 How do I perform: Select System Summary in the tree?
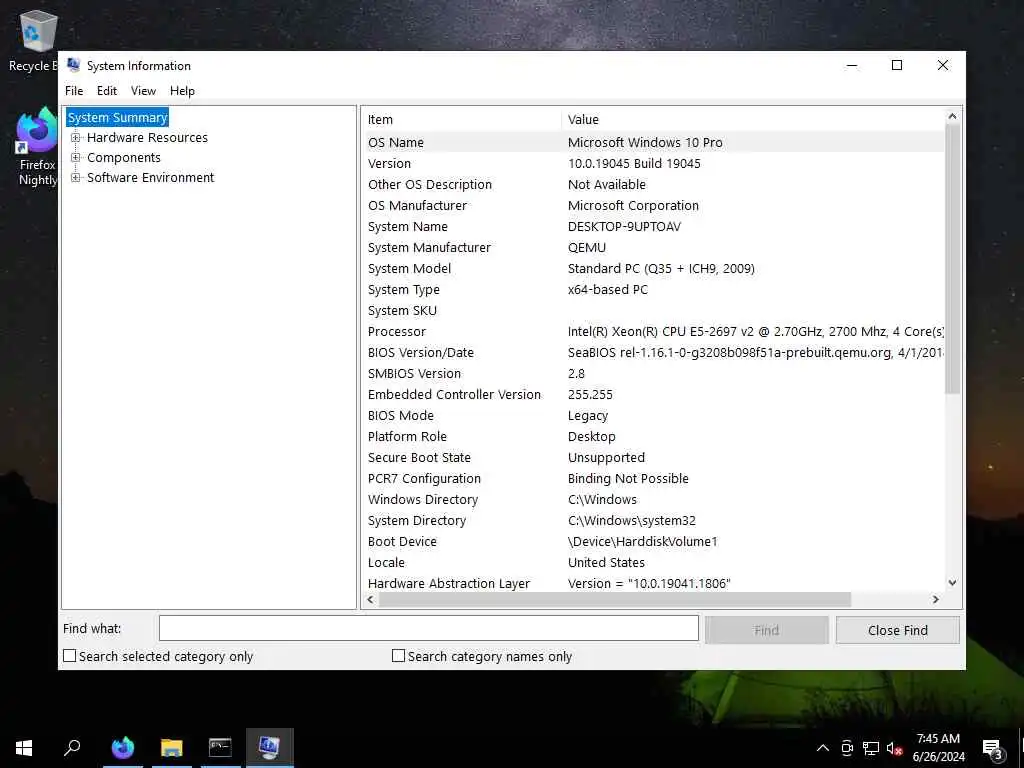118,118
